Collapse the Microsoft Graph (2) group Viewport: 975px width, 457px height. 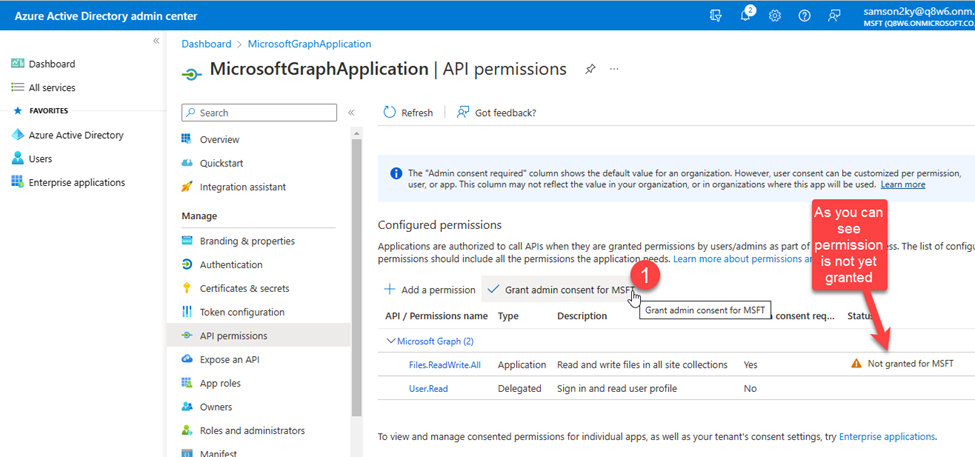pos(391,341)
